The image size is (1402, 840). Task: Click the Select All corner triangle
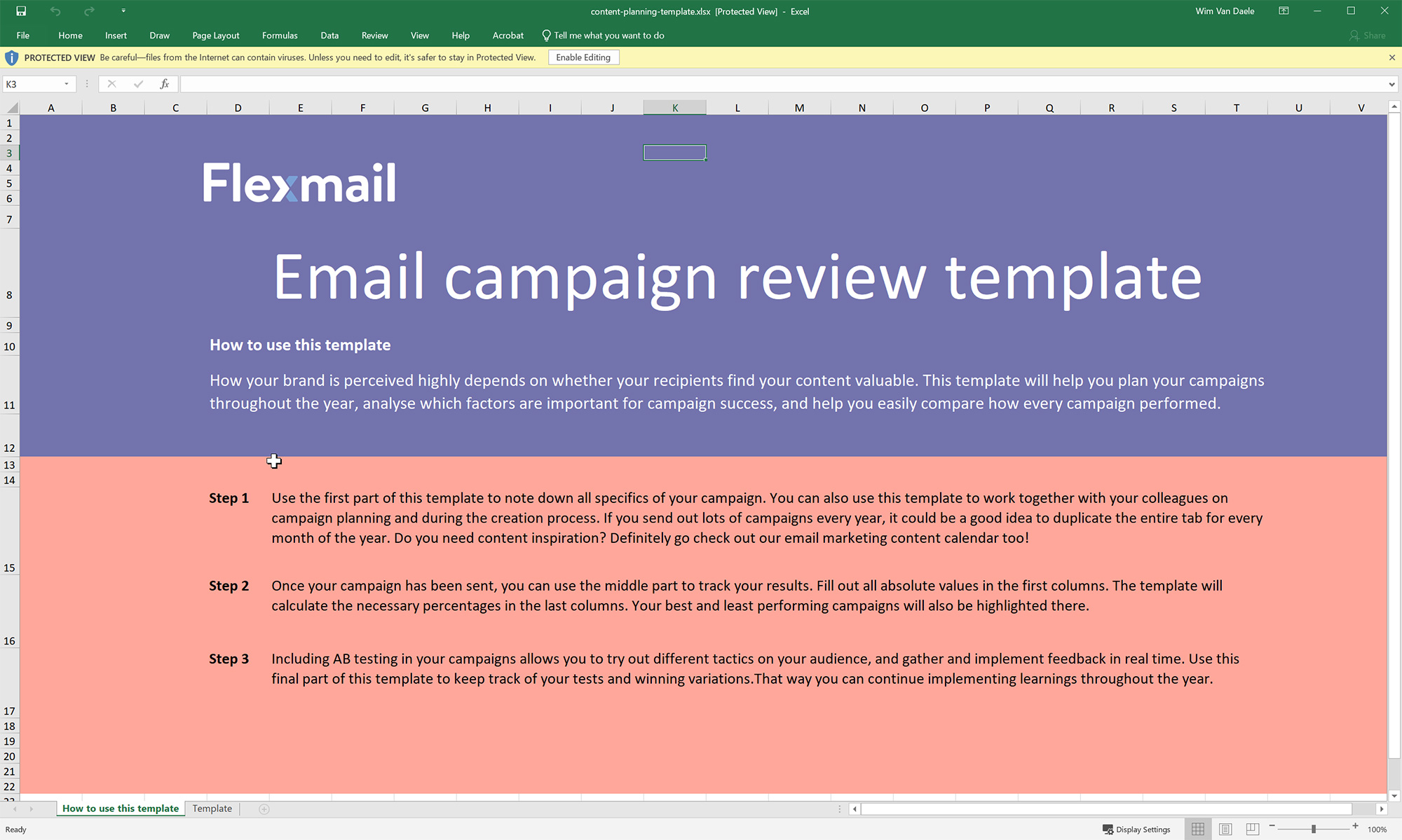(x=12, y=108)
